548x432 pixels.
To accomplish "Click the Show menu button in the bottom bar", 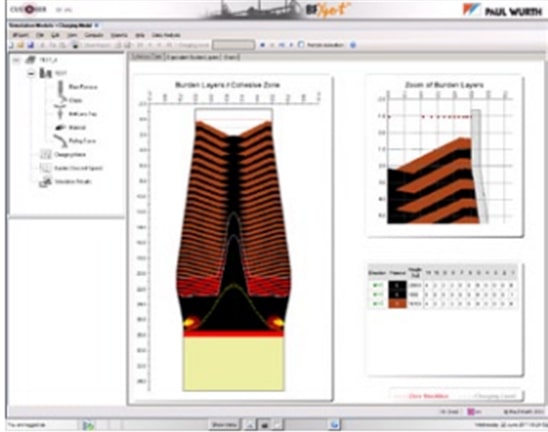I will pos(224,425).
